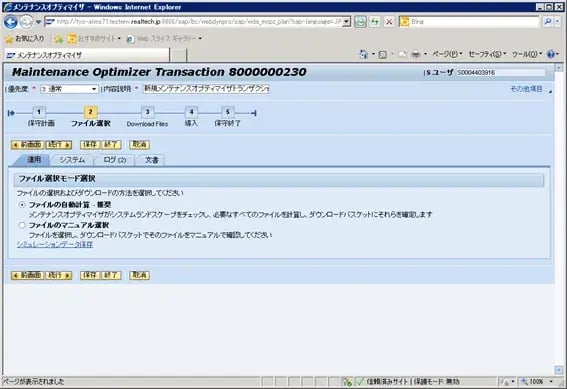Switch to the ログ (2) tab
The width and height of the screenshot is (567, 389).
tap(114, 160)
